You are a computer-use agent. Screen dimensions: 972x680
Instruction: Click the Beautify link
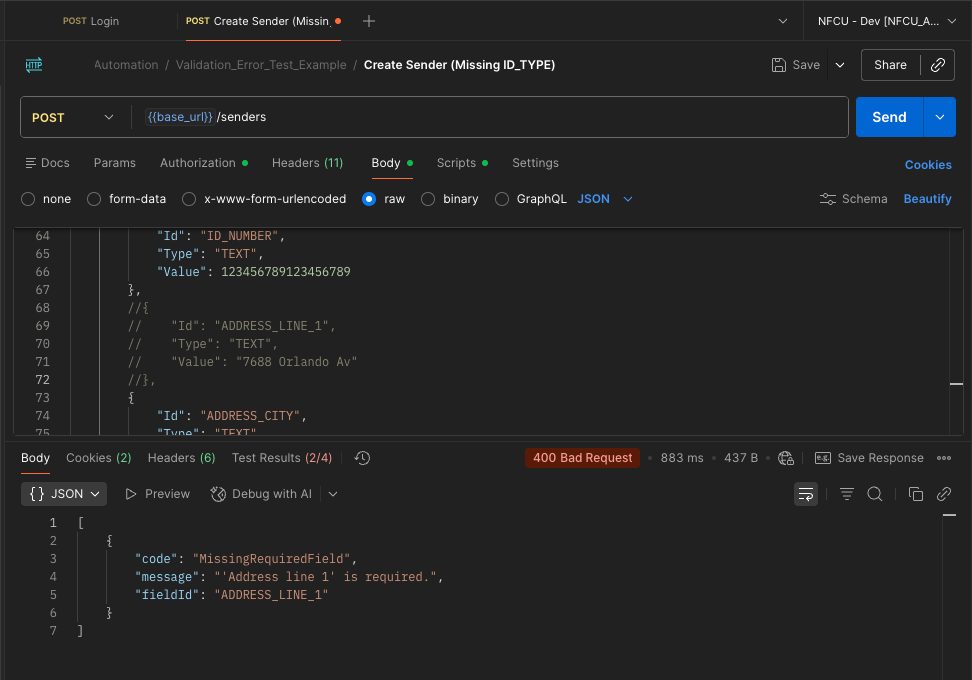927,199
